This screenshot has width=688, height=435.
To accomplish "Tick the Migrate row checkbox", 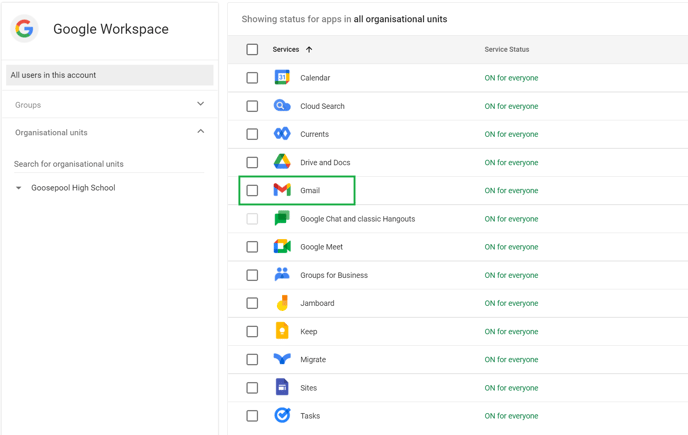I will [x=252, y=360].
